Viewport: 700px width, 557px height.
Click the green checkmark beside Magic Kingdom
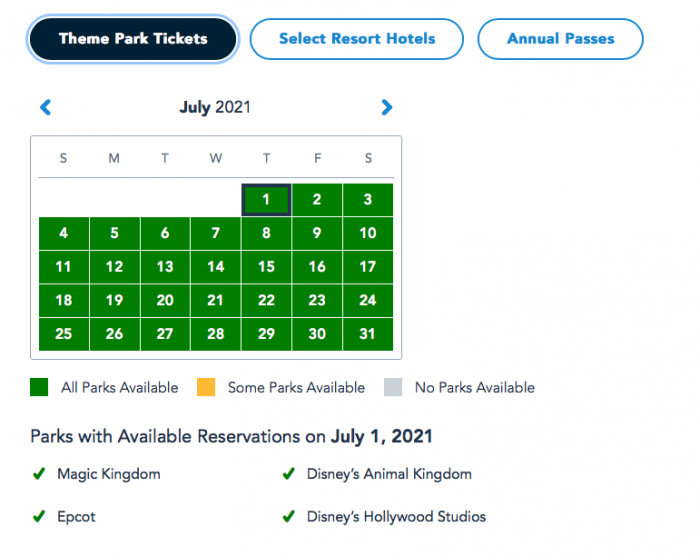(x=39, y=474)
